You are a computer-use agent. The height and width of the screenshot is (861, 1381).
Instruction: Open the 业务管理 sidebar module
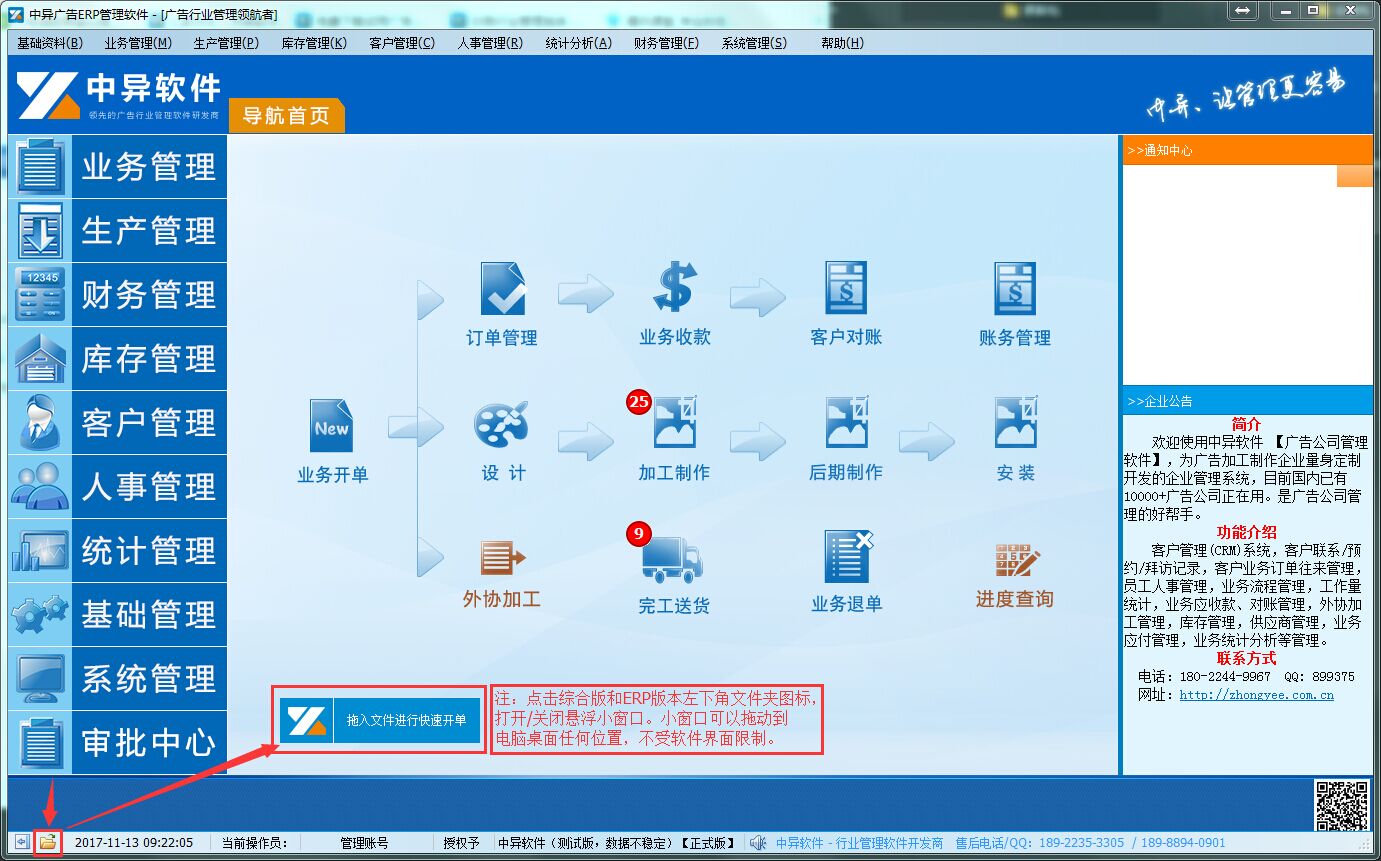click(x=117, y=166)
